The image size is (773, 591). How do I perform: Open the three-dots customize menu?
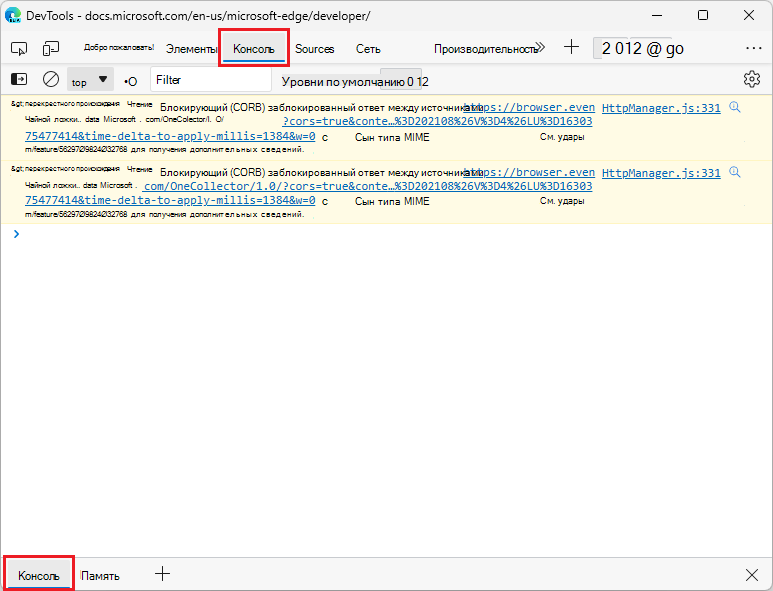(754, 48)
